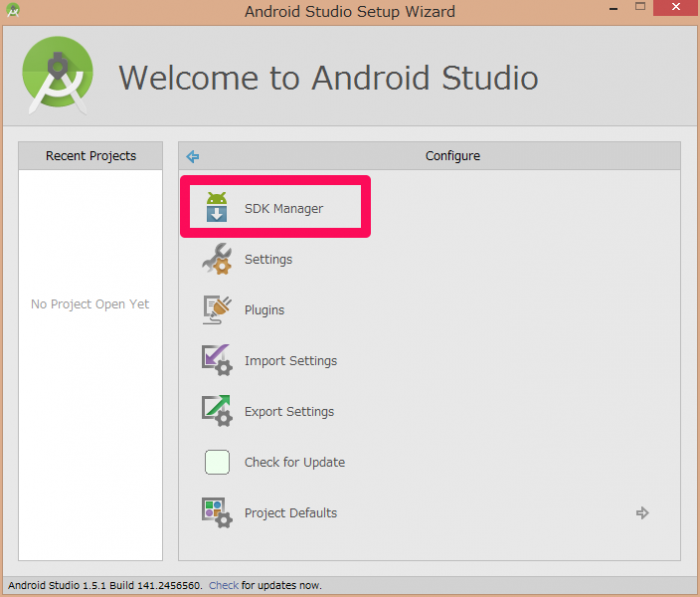Open Project Defaults label
The height and width of the screenshot is (597, 700).
tap(291, 513)
